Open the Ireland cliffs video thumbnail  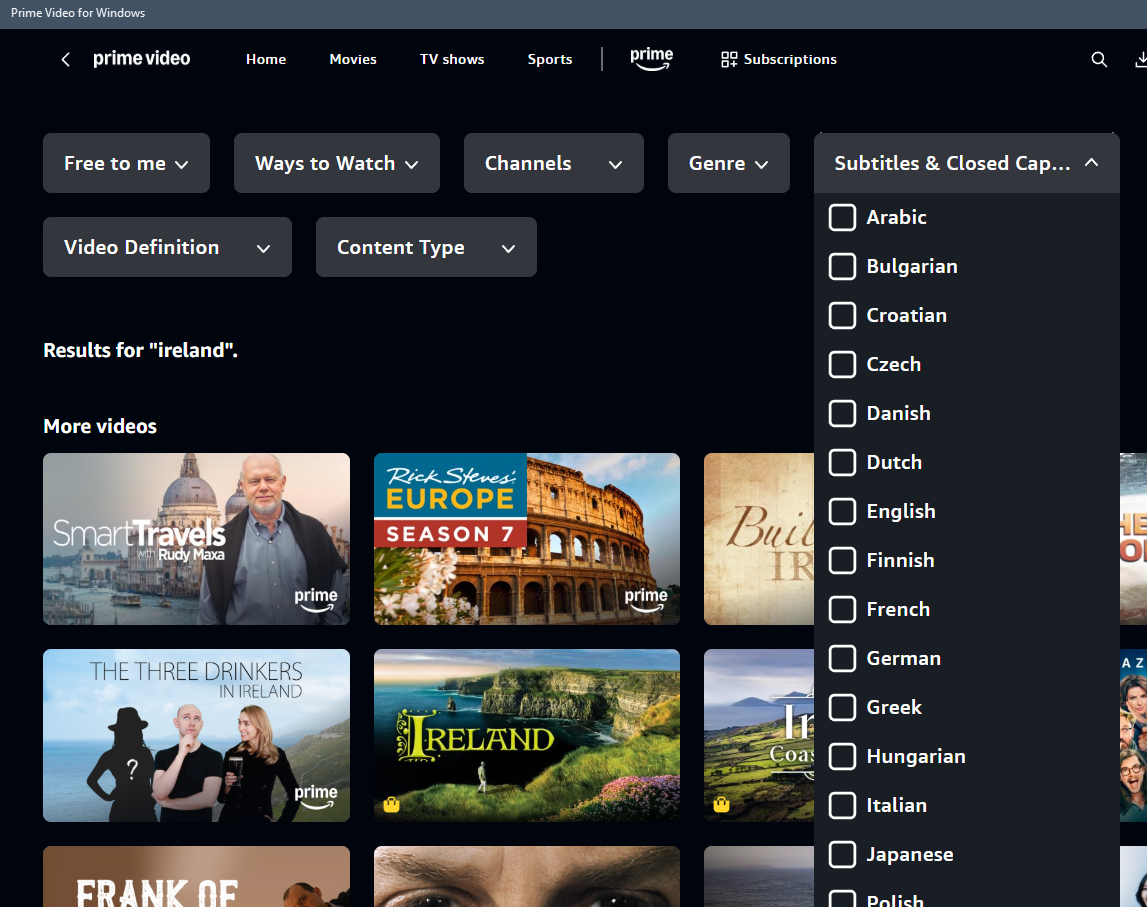tap(527, 735)
